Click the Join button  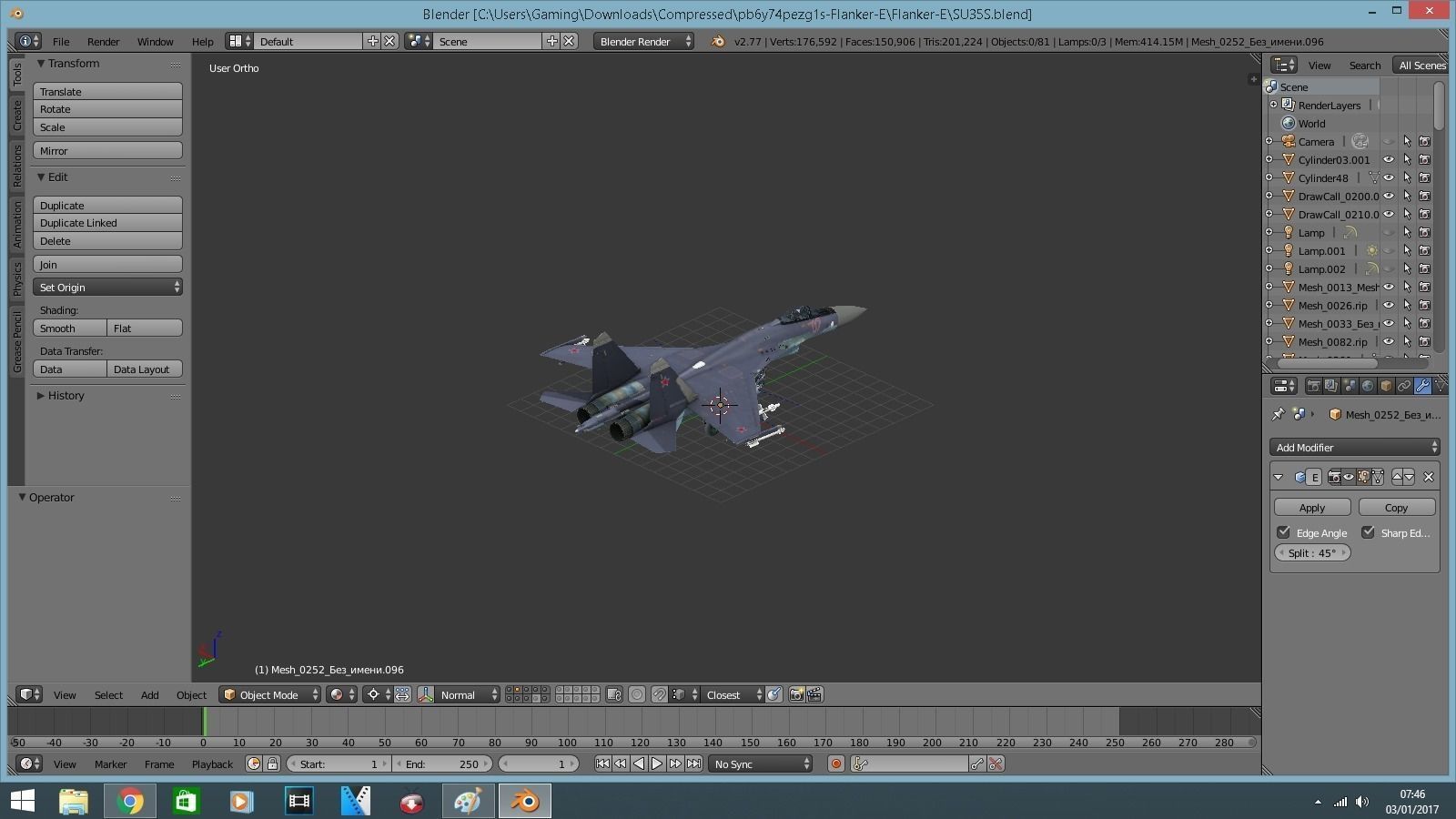[107, 264]
